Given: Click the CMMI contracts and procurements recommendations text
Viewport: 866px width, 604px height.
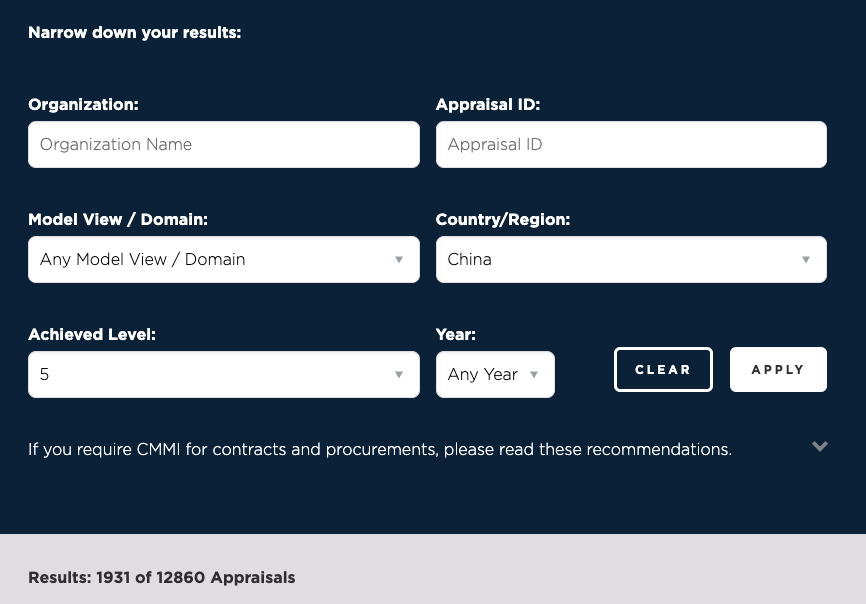Looking at the screenshot, I should [x=380, y=450].
